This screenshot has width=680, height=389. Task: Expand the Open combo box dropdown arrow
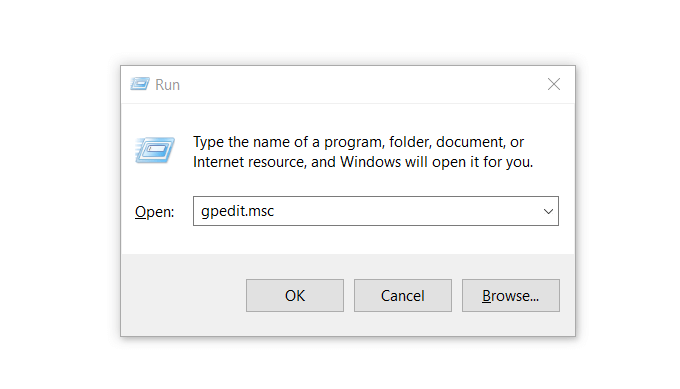pyautogui.click(x=548, y=211)
